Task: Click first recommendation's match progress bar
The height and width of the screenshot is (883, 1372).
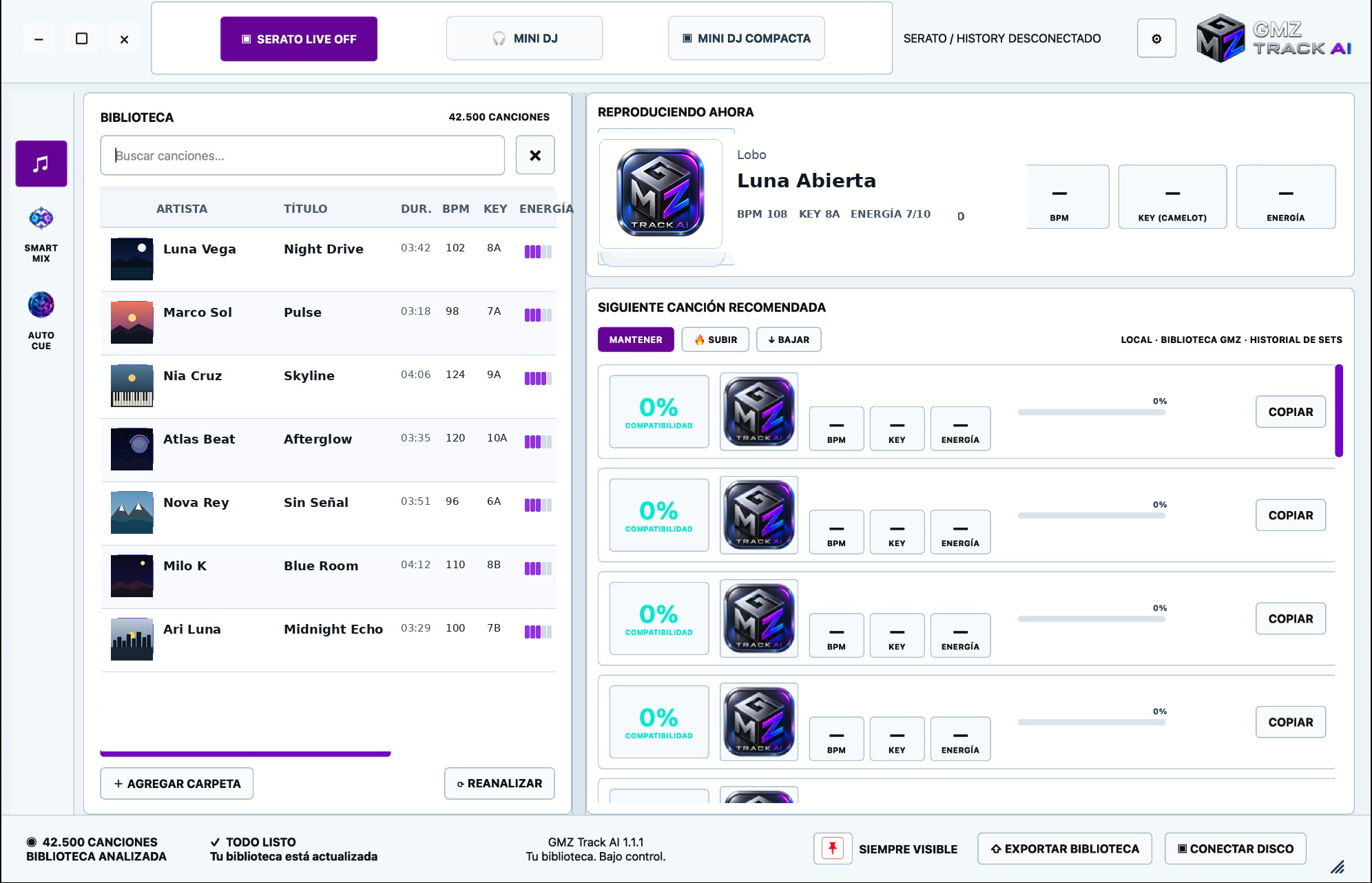Action: pos(1092,412)
